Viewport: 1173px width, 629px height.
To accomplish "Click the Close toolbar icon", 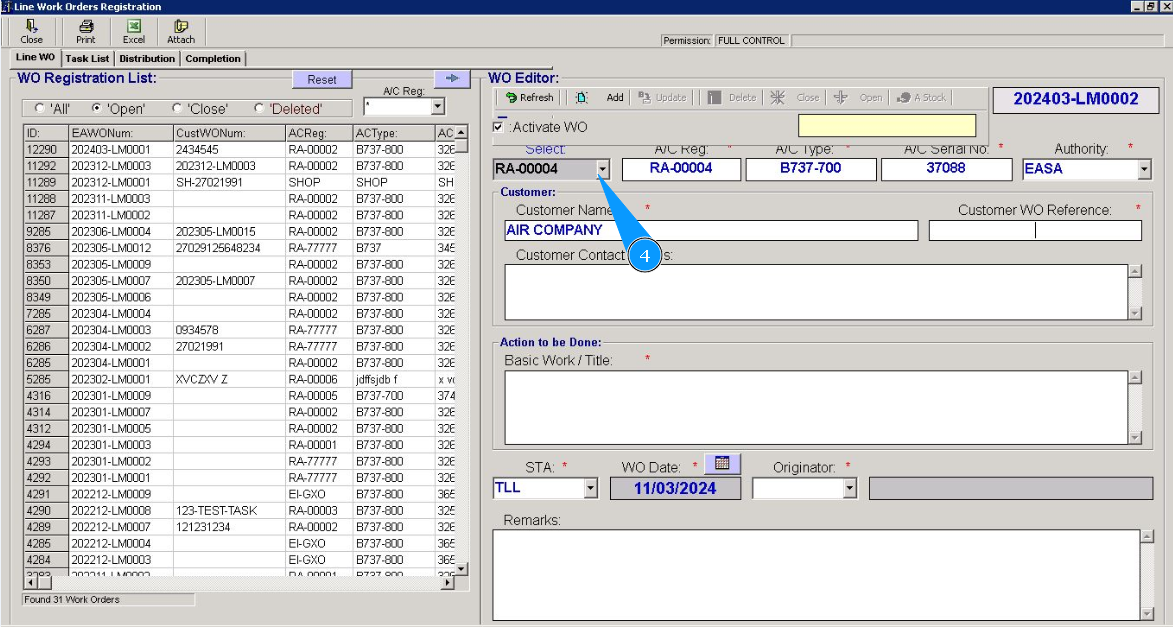I will pyautogui.click(x=32, y=31).
